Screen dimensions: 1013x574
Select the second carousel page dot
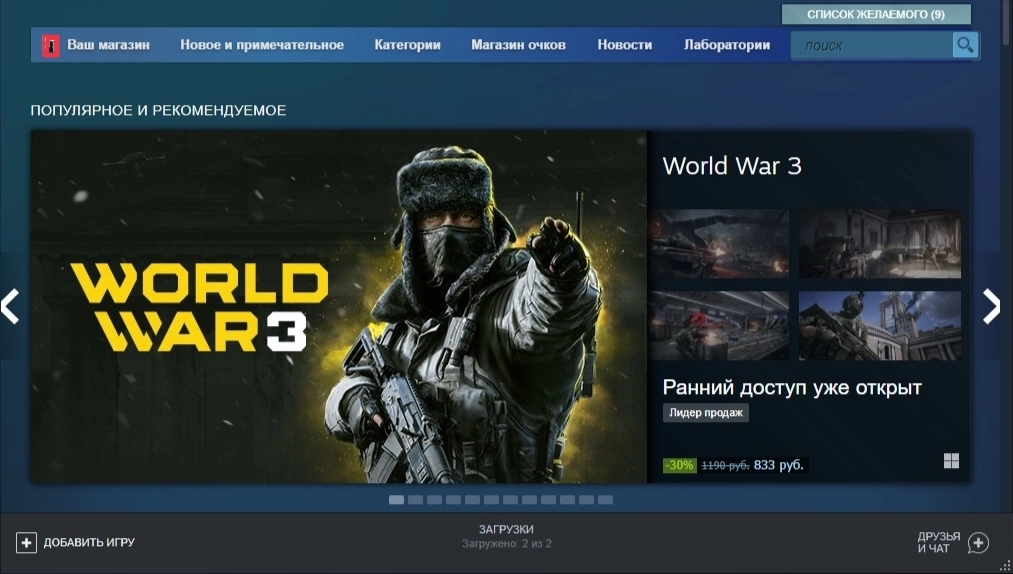click(415, 500)
